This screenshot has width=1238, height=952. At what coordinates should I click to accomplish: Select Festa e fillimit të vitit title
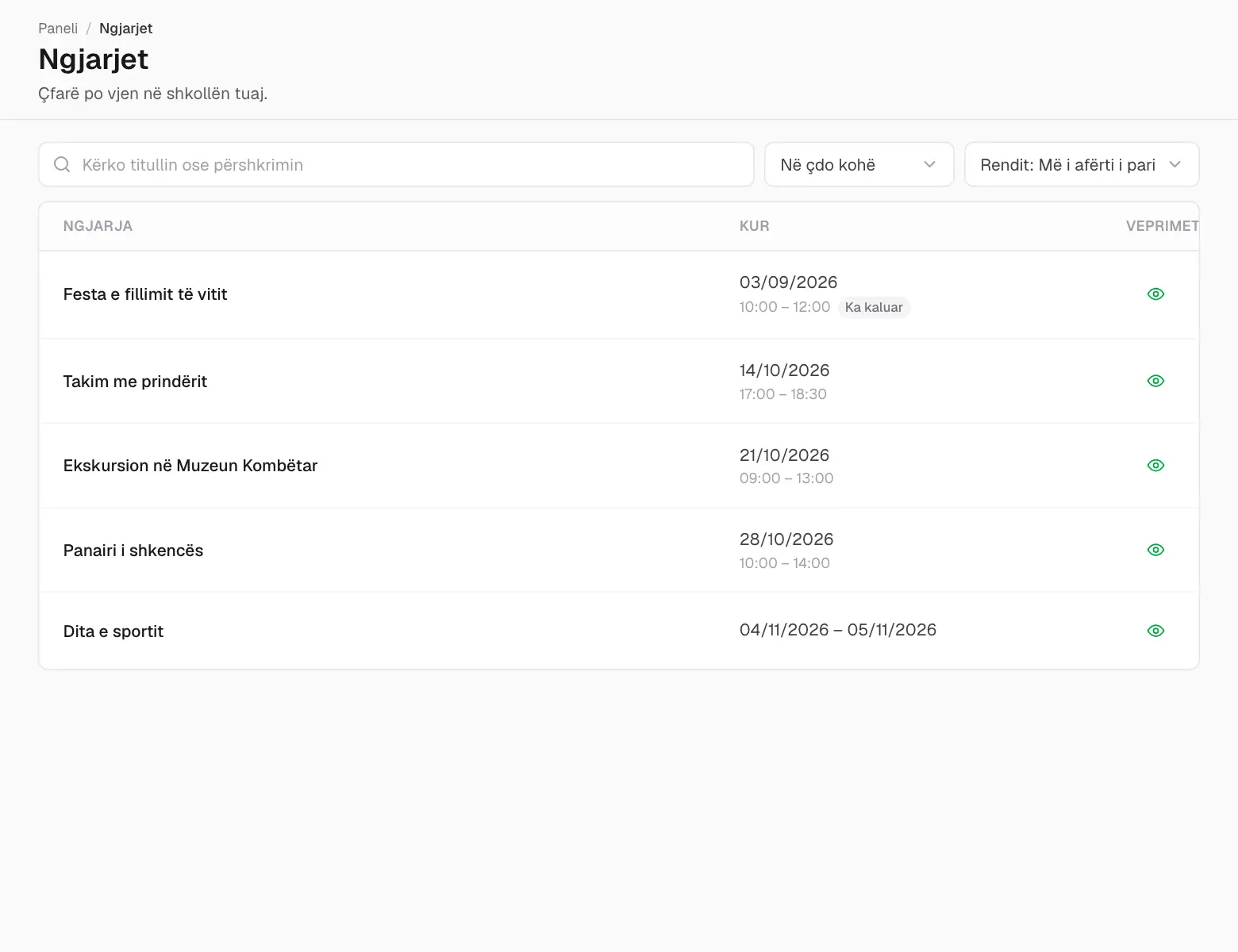point(145,294)
